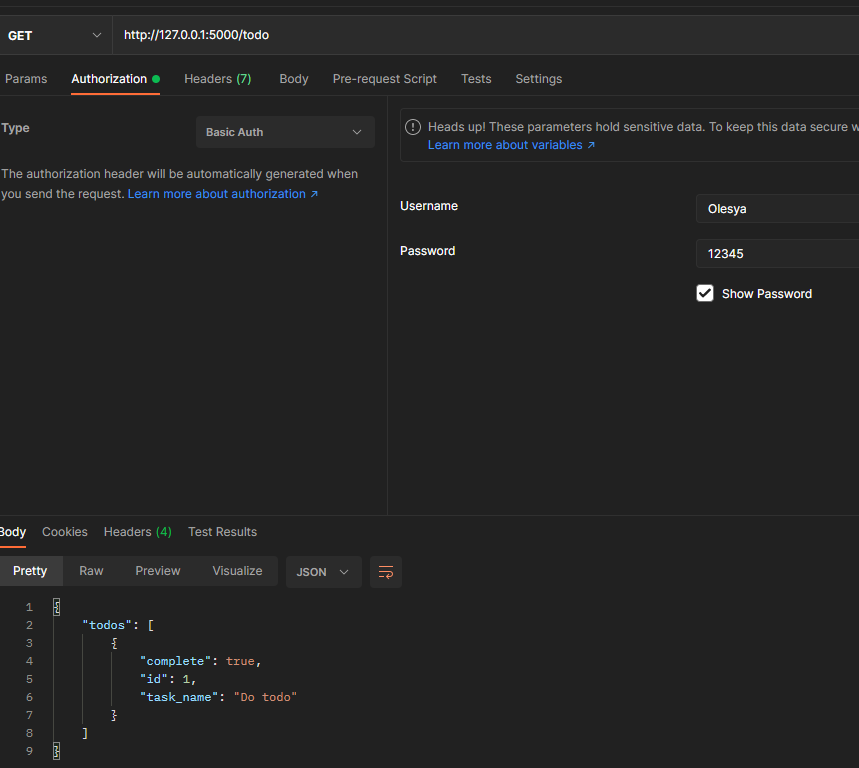
Task: Uncheck the Show Password checkbox
Action: tap(704, 293)
